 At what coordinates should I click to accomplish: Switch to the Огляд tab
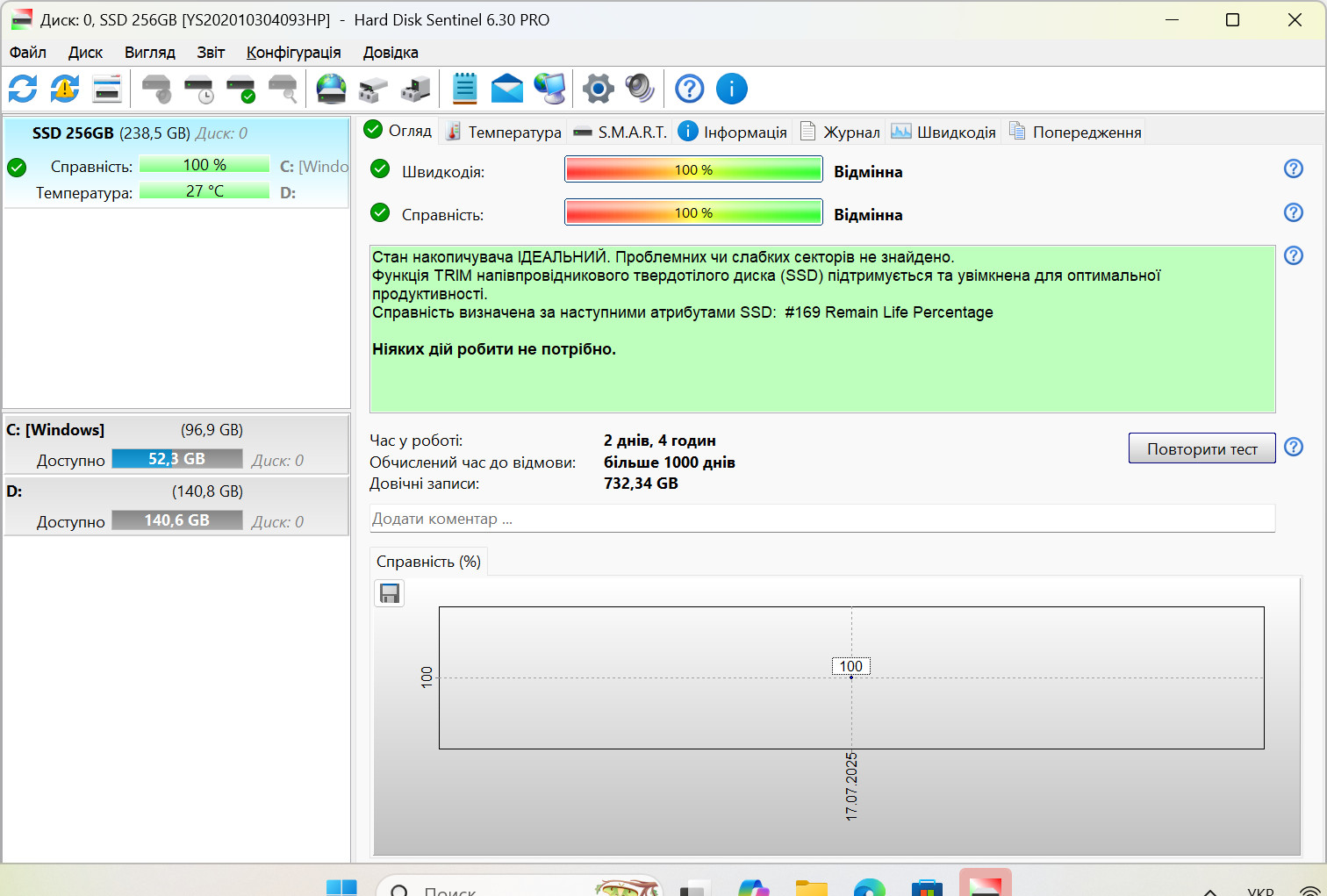[x=398, y=131]
